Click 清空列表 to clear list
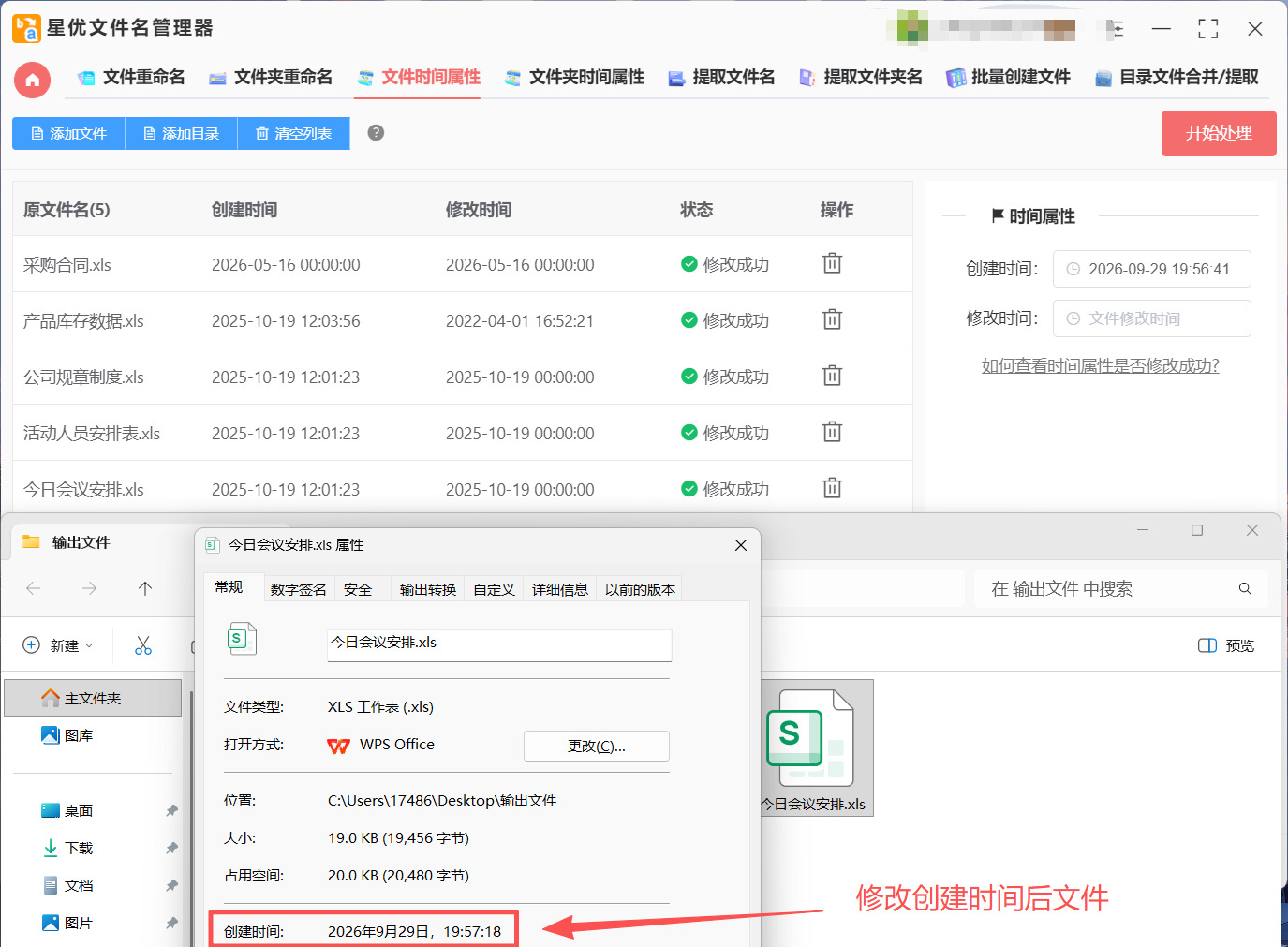The image size is (1288, 947). coord(293,133)
